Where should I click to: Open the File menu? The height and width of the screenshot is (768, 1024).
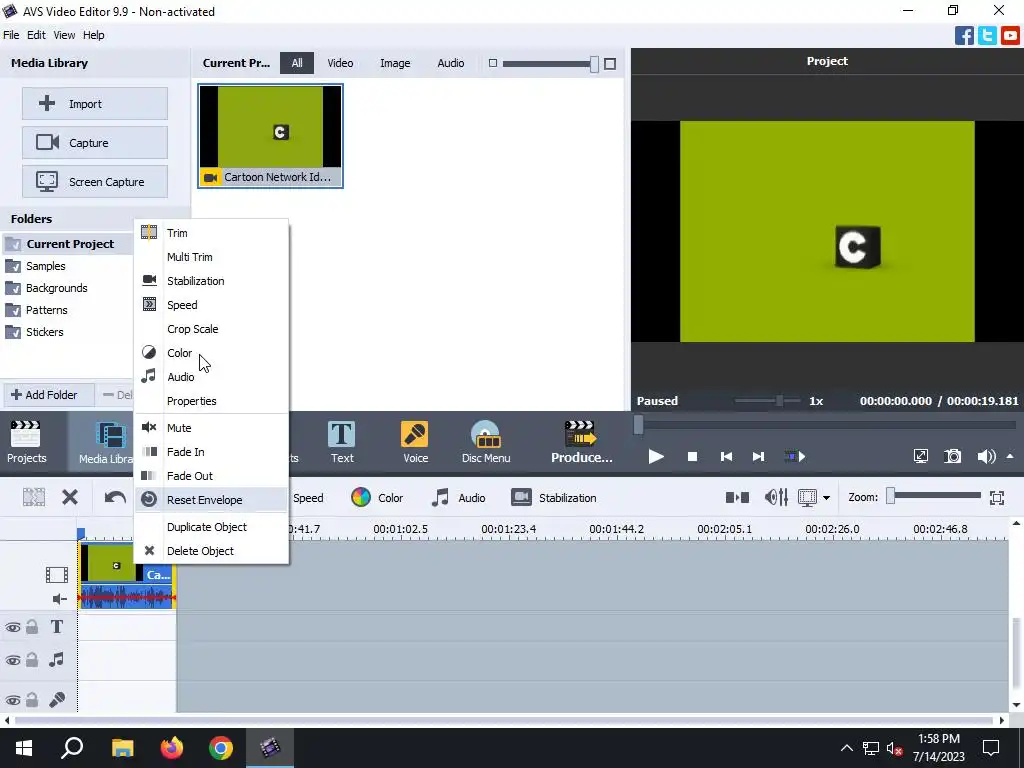(11, 35)
